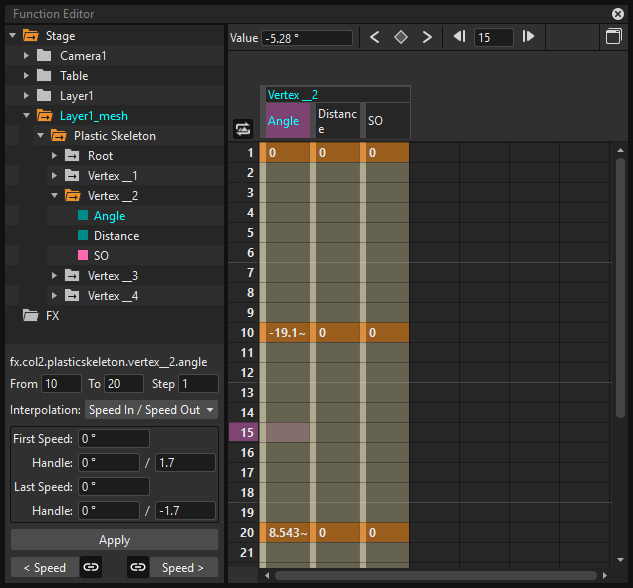Click the Camera1 folder icon
633x588 pixels.
tap(44, 55)
